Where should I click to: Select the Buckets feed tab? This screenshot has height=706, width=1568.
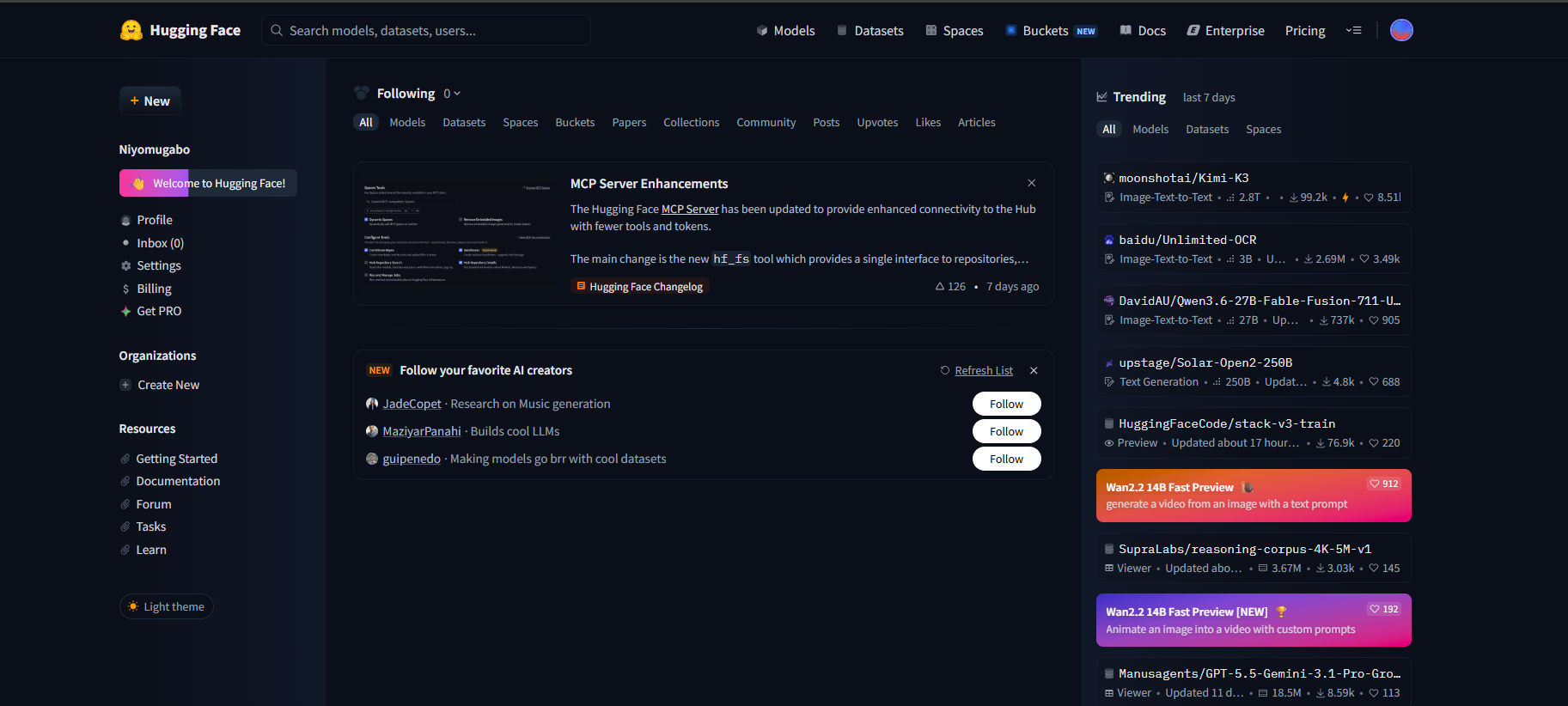tap(575, 123)
